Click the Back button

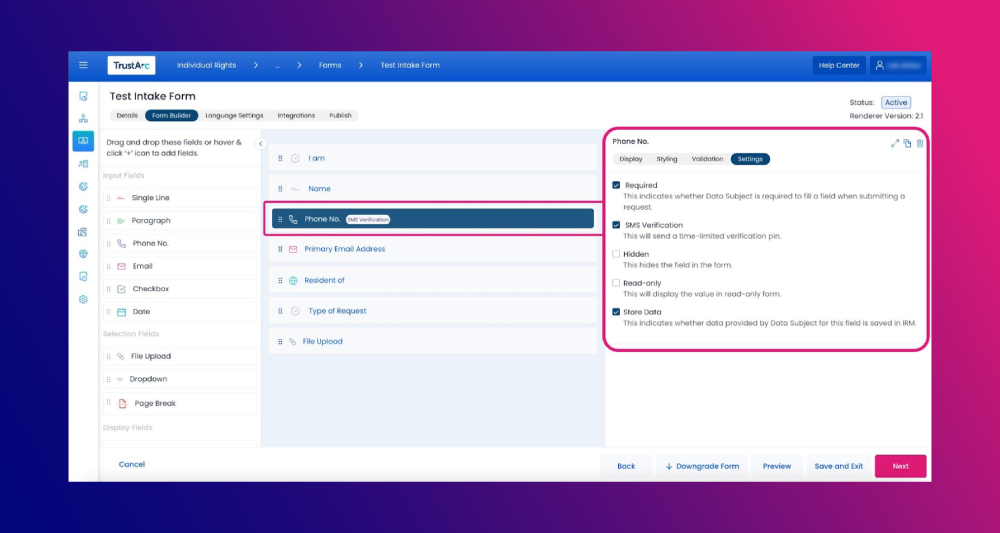tap(626, 466)
